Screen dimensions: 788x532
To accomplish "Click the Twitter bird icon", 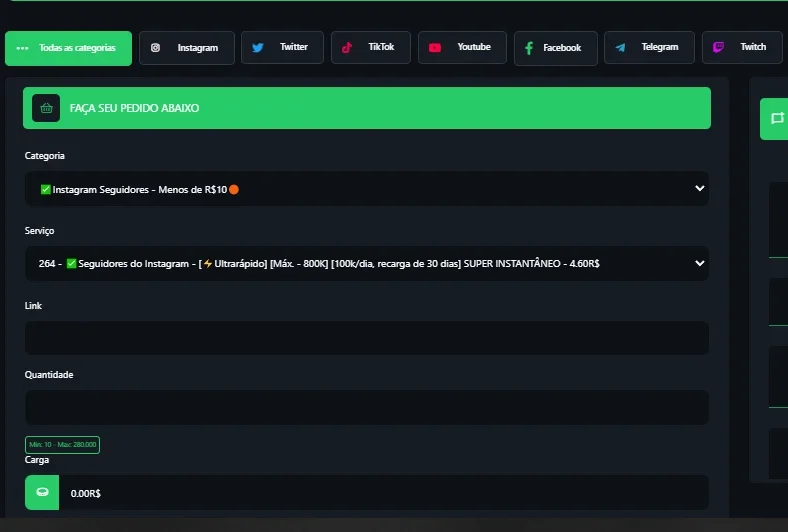I will click(258, 48).
